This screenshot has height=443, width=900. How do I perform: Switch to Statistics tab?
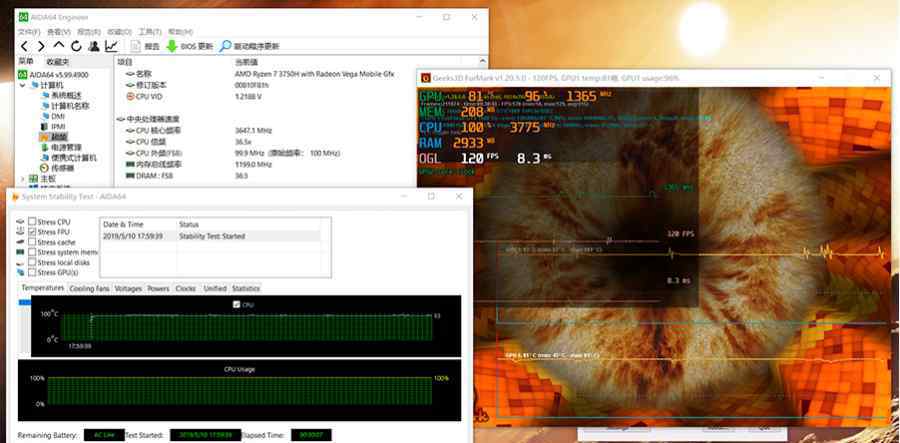[246, 289]
